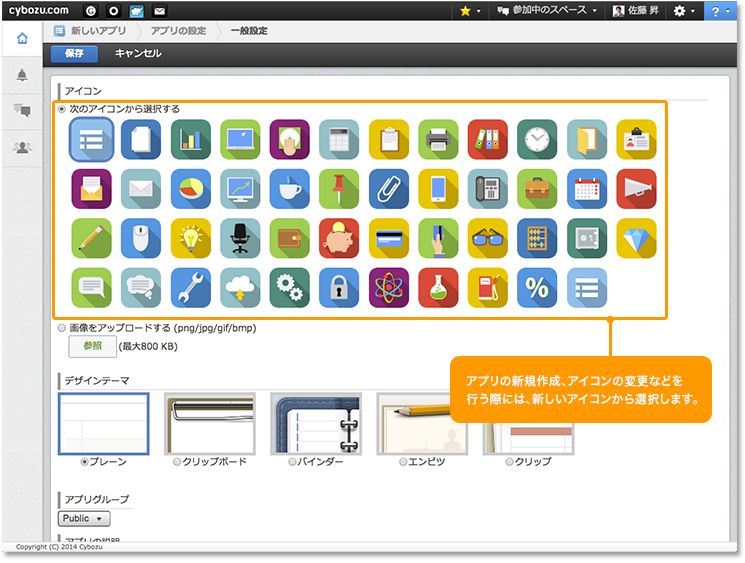Select the padlock icon
745x563 pixels.
point(339,288)
